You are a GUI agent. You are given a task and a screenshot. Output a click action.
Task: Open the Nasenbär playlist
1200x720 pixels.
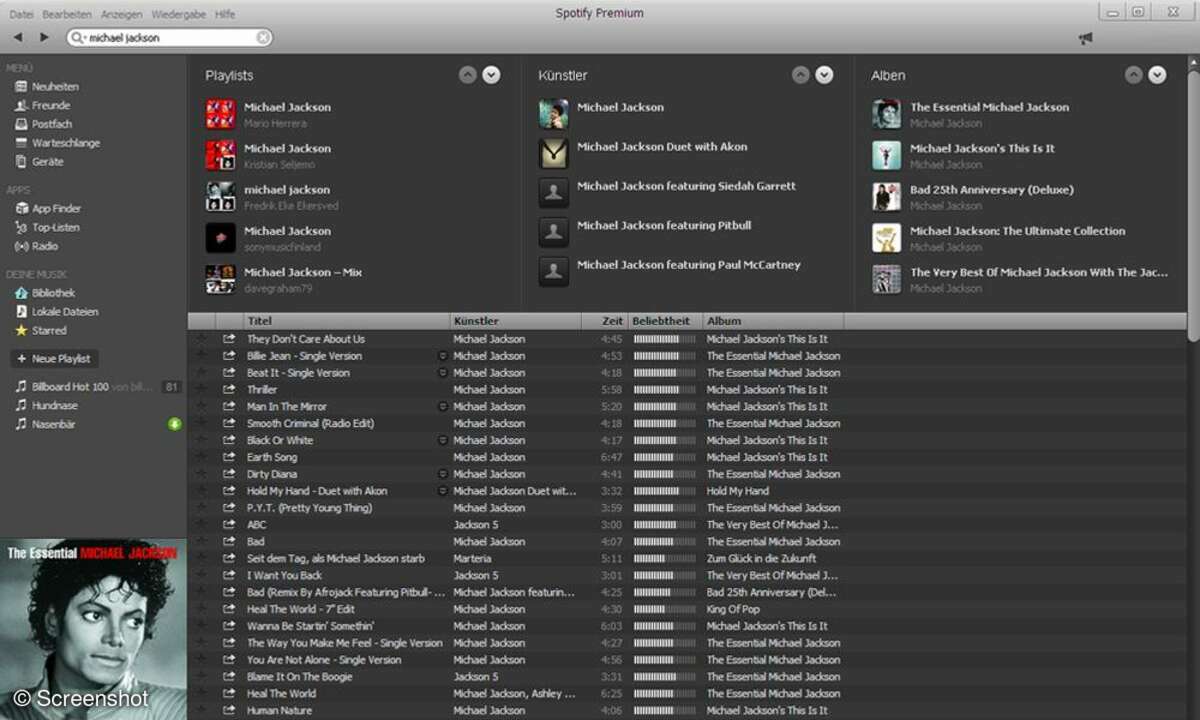point(53,424)
